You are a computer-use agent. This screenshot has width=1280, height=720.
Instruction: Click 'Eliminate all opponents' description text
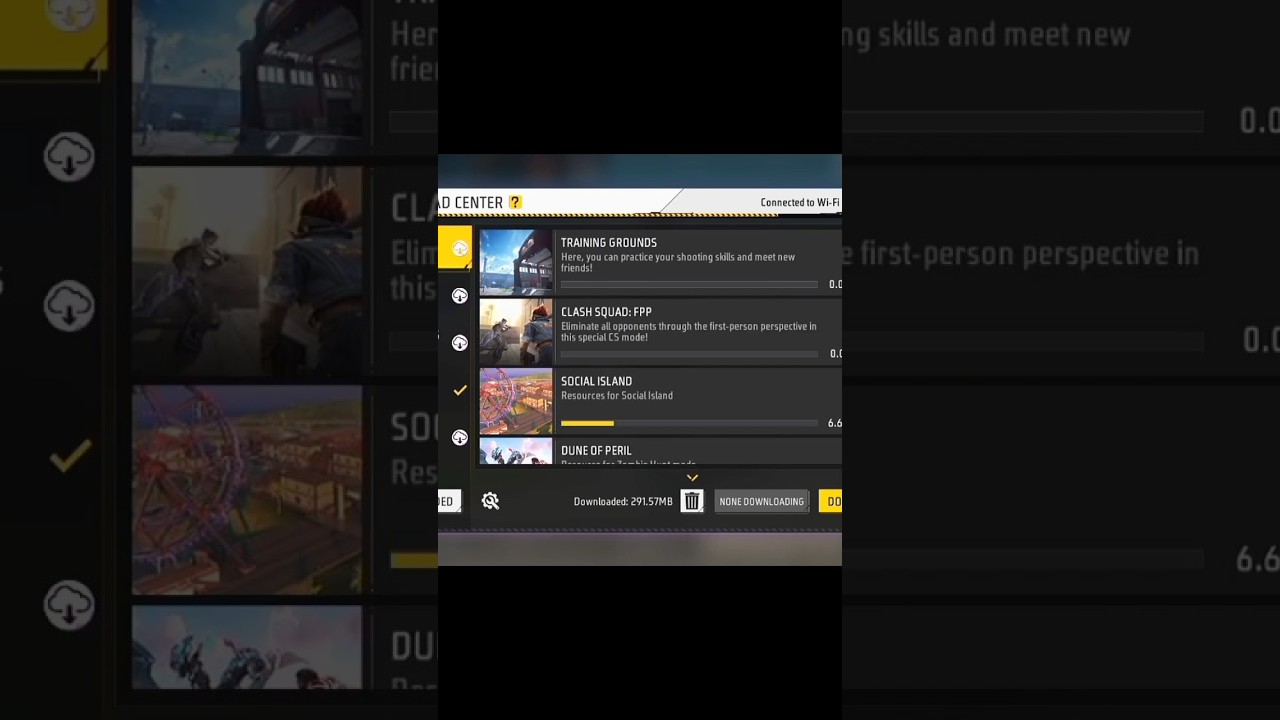[688, 332]
